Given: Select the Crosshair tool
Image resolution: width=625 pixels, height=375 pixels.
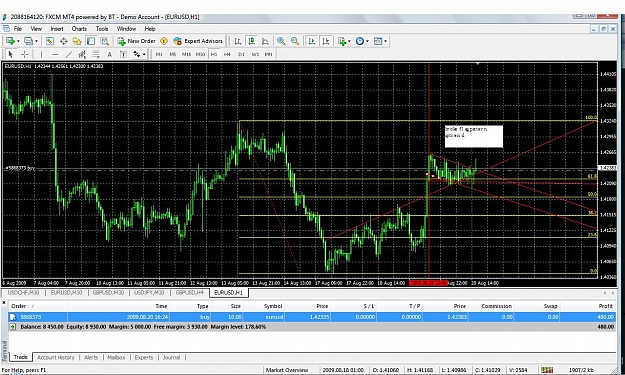Looking at the screenshot, I should [25, 54].
